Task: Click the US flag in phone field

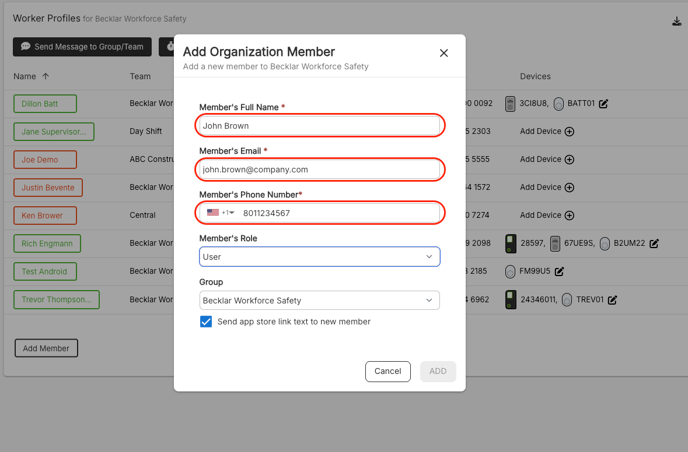Action: pyautogui.click(x=213, y=212)
